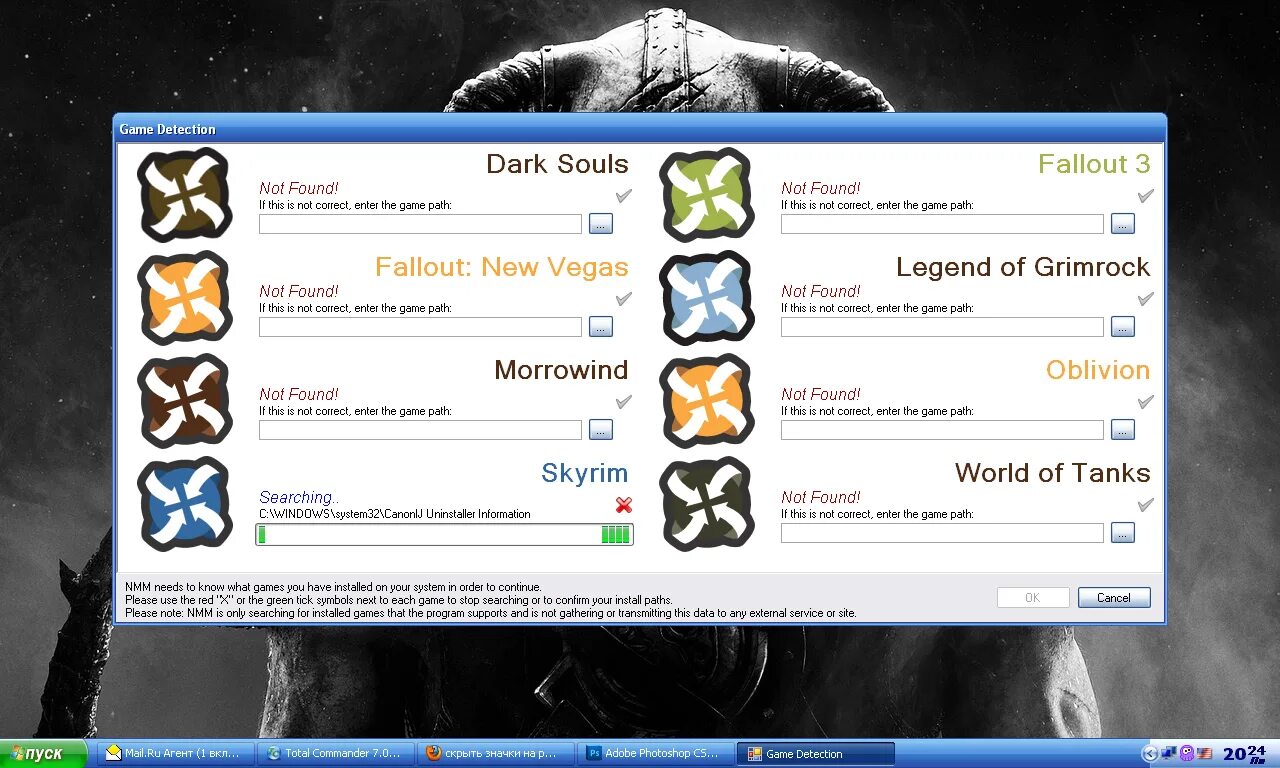The height and width of the screenshot is (768, 1280).
Task: Focus the Legend of Grimrock path field
Action: [942, 327]
